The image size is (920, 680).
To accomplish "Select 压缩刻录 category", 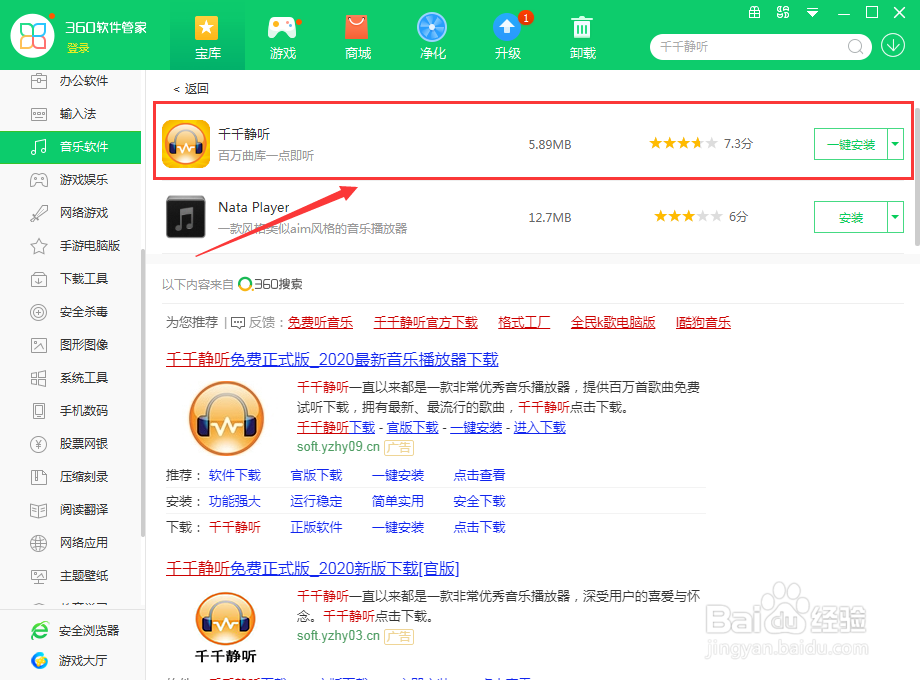I will pos(70,476).
